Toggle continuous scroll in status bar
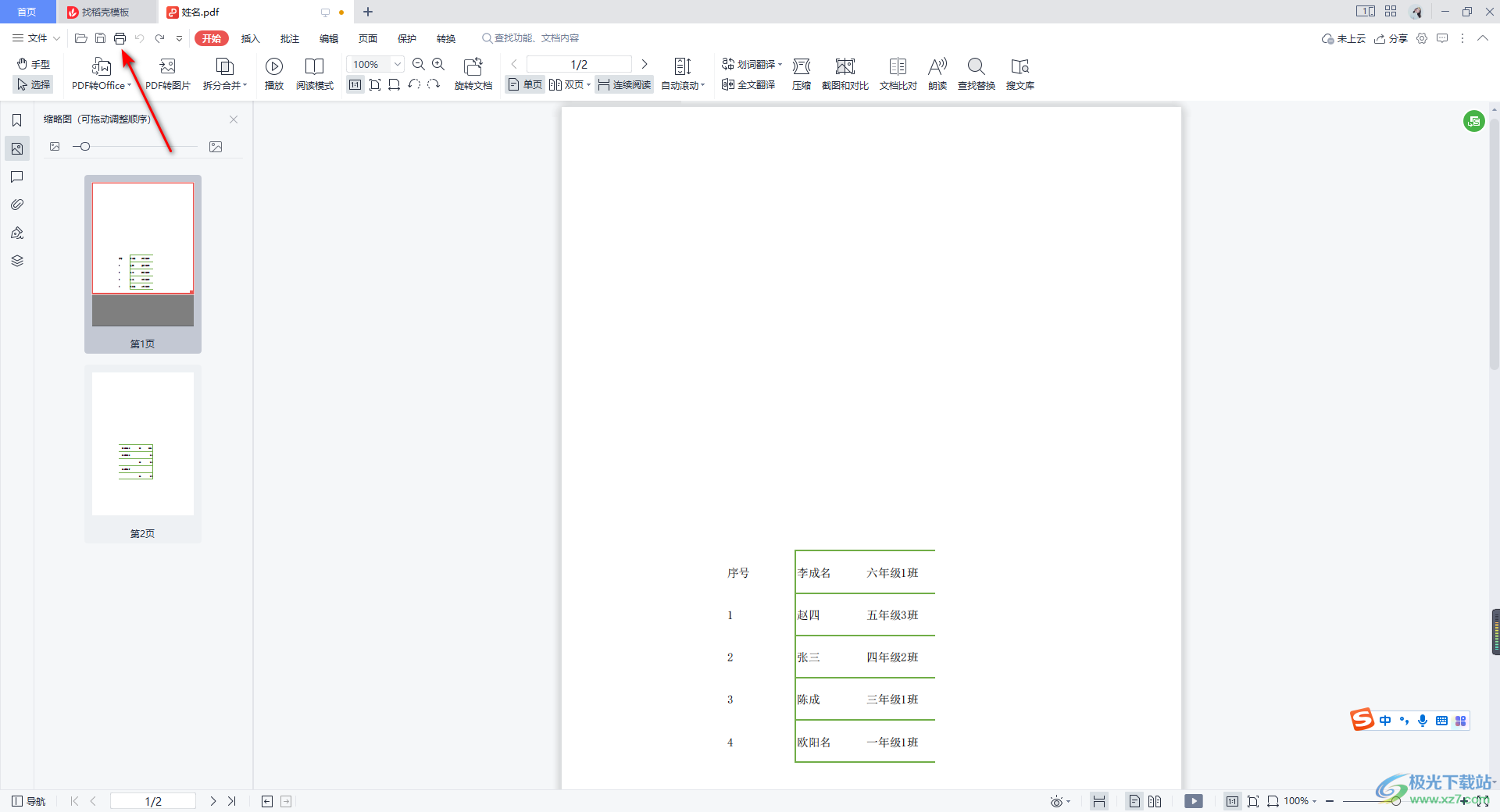The image size is (1500, 812). 1099,801
